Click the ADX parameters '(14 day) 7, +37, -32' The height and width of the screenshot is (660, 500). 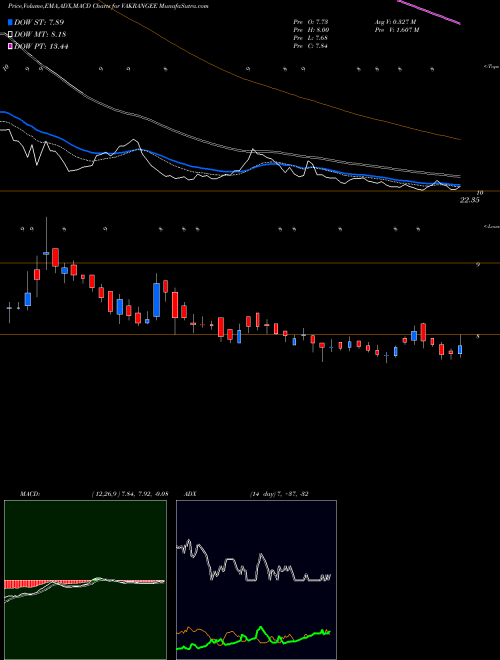click(279, 494)
